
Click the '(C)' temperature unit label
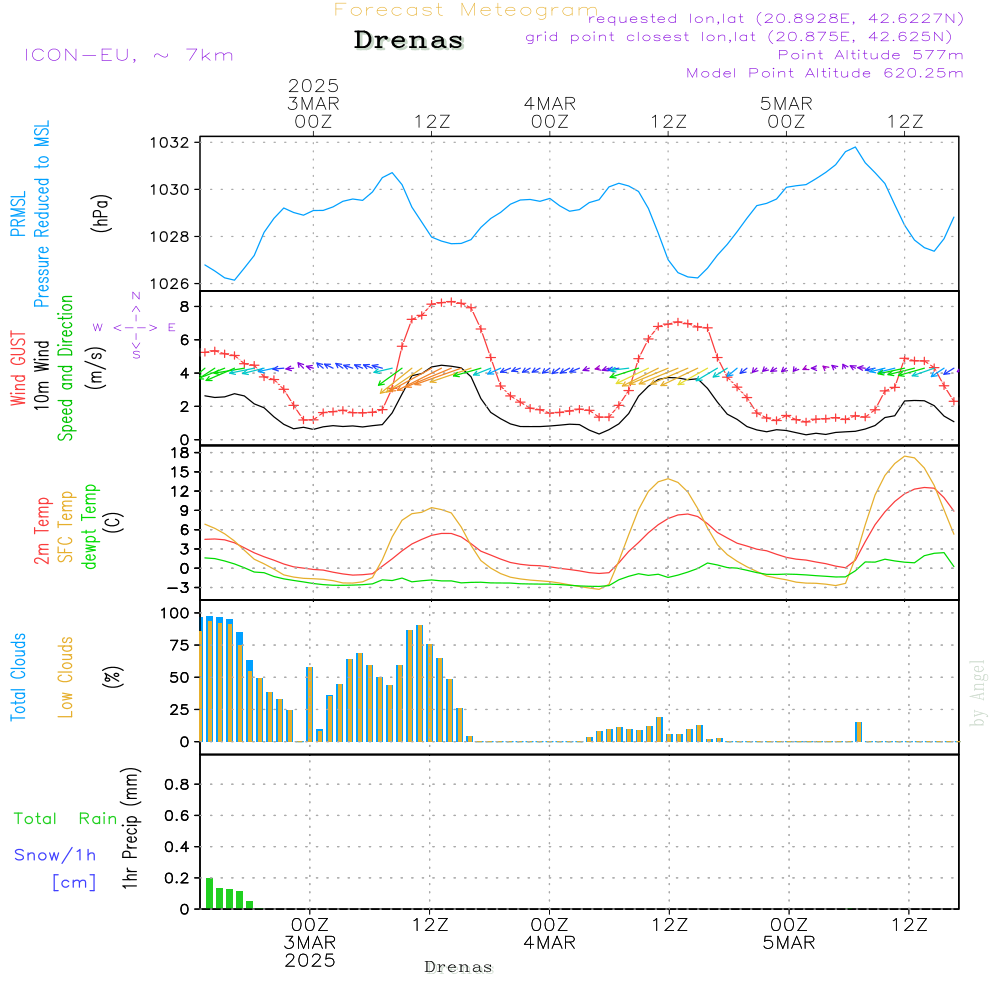[114, 522]
